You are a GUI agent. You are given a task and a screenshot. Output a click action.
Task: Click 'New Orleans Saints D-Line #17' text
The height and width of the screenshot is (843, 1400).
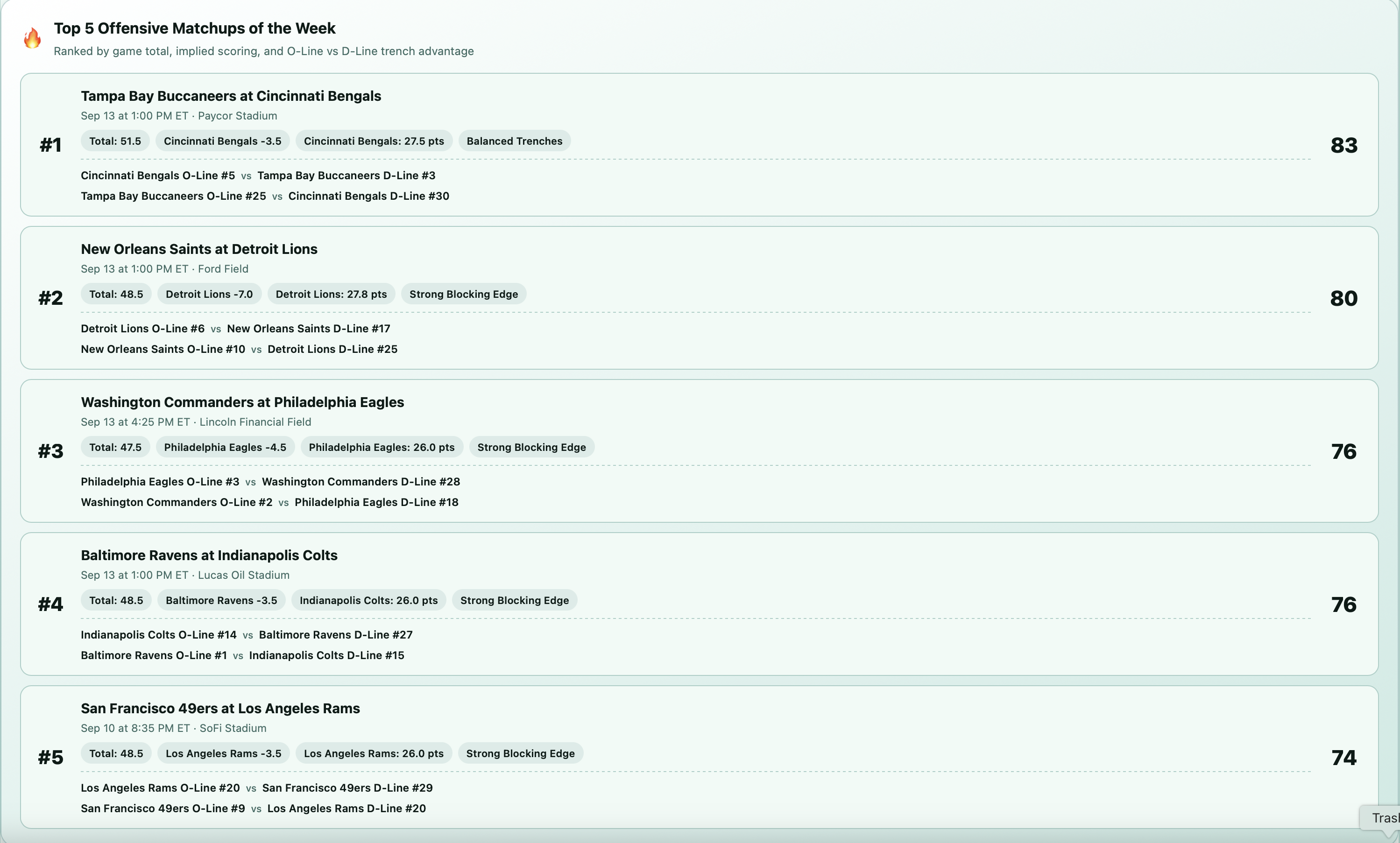point(309,328)
